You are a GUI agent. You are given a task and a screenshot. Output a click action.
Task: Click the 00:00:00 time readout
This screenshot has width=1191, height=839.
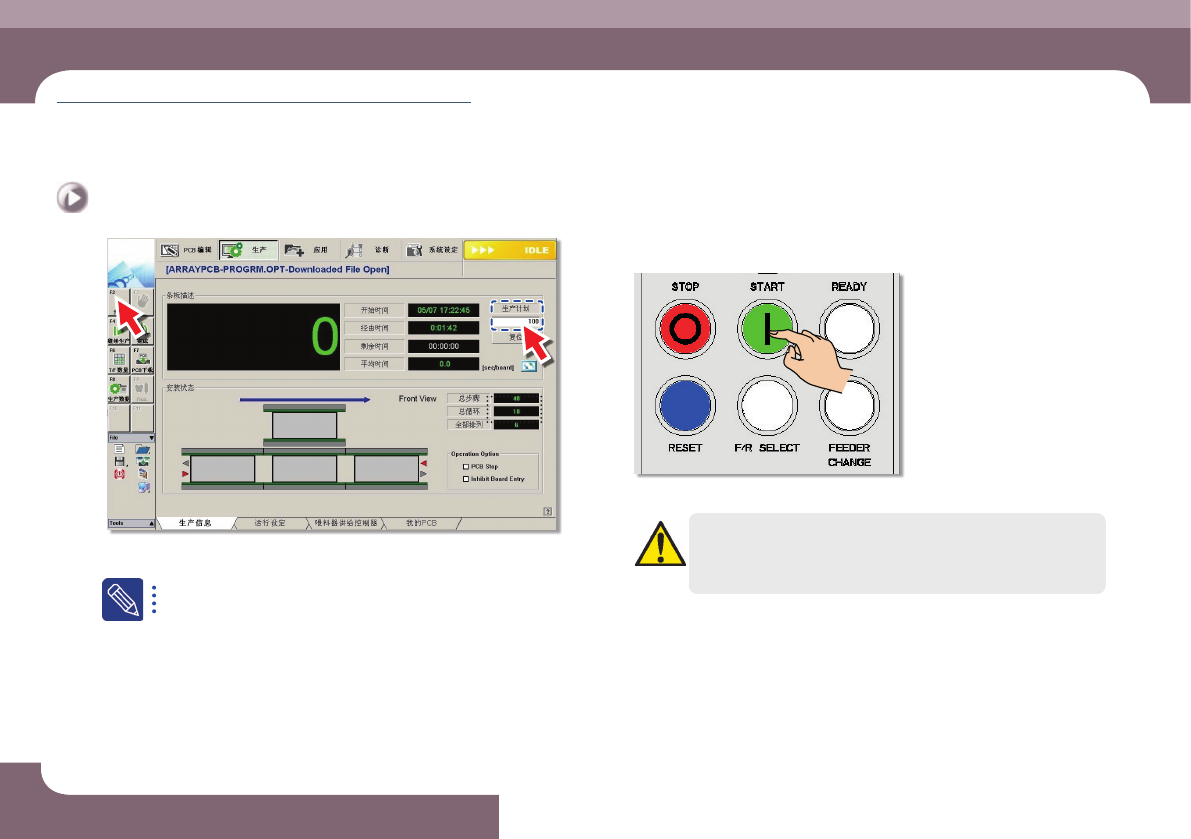444,346
